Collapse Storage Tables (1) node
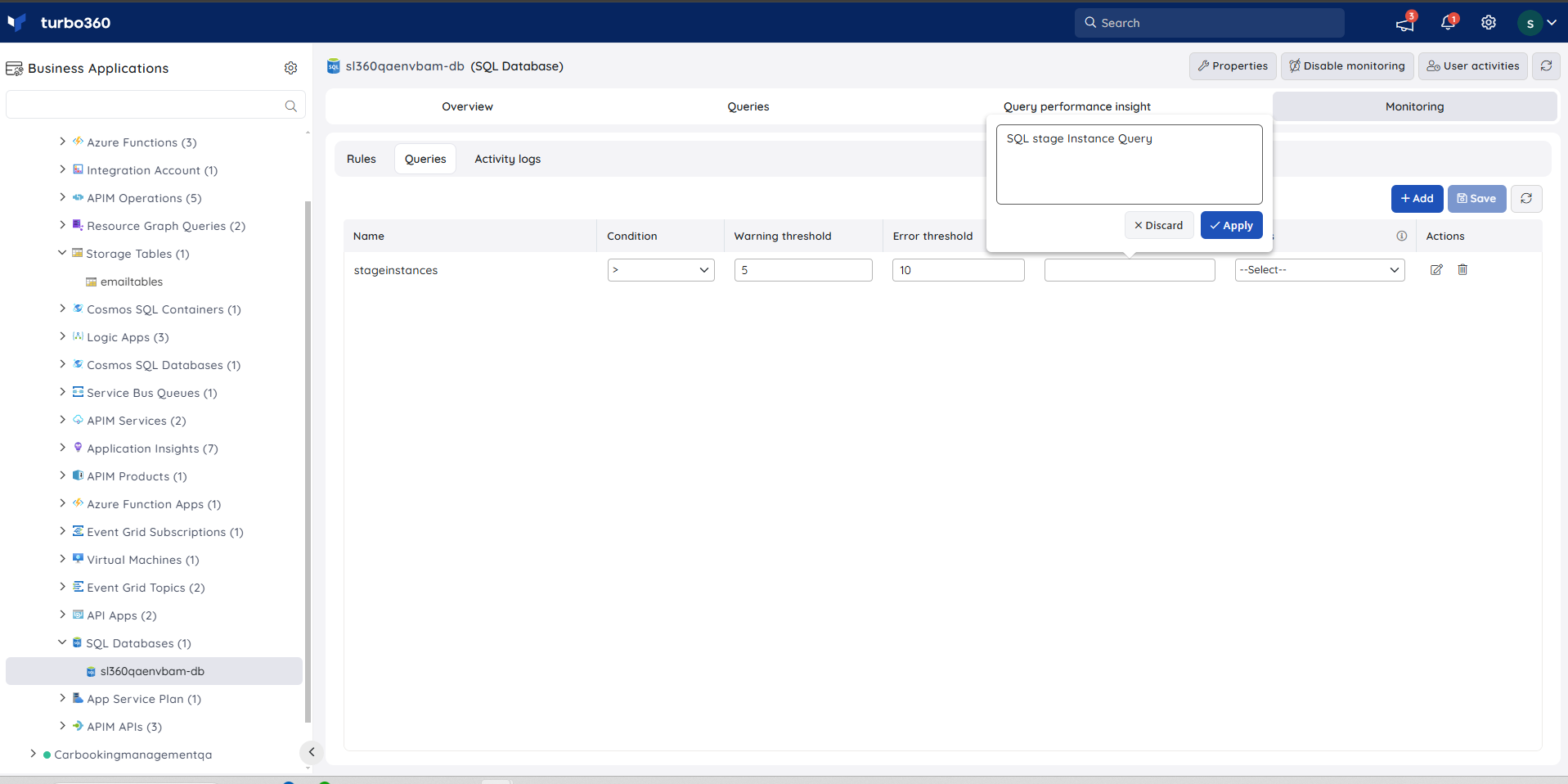 click(x=62, y=253)
